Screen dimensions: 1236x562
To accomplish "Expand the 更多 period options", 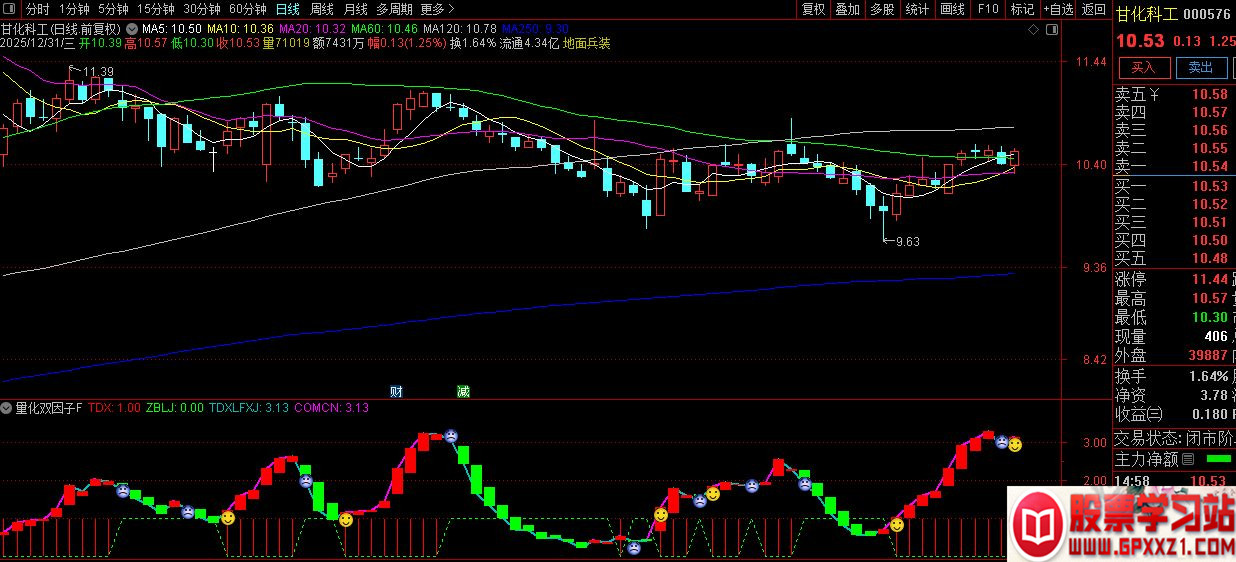I will pos(431,9).
